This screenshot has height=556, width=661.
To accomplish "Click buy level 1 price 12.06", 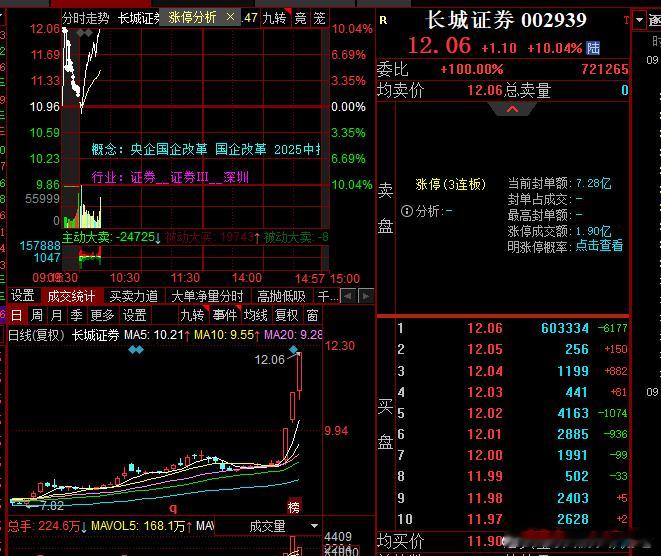I will click(485, 328).
